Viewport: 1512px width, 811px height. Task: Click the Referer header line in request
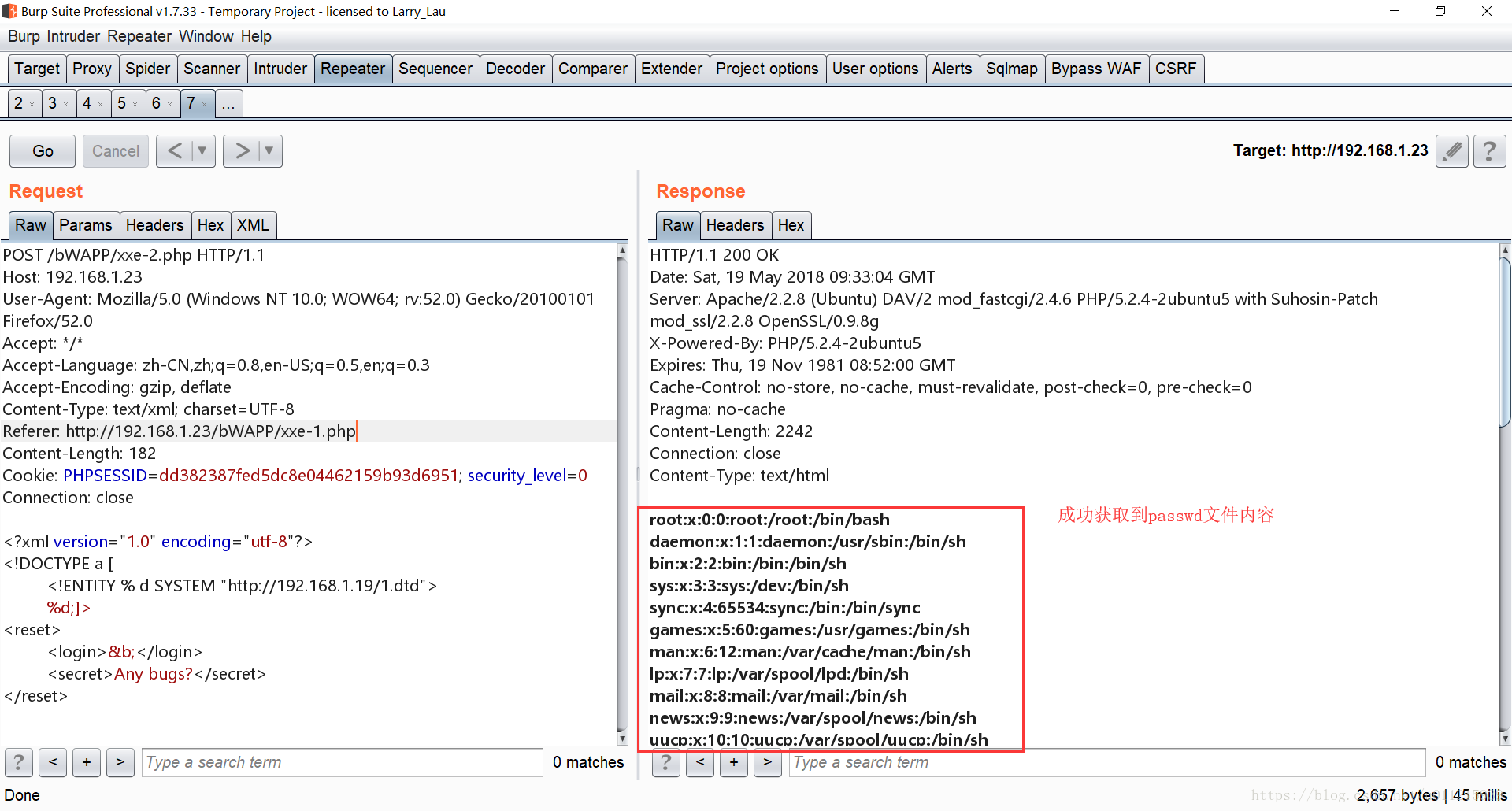click(x=308, y=431)
